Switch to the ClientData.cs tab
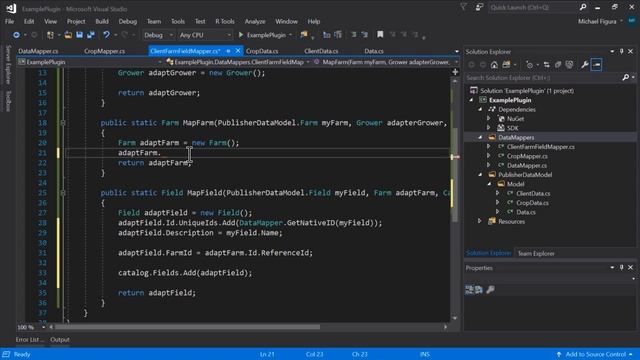 click(321, 51)
